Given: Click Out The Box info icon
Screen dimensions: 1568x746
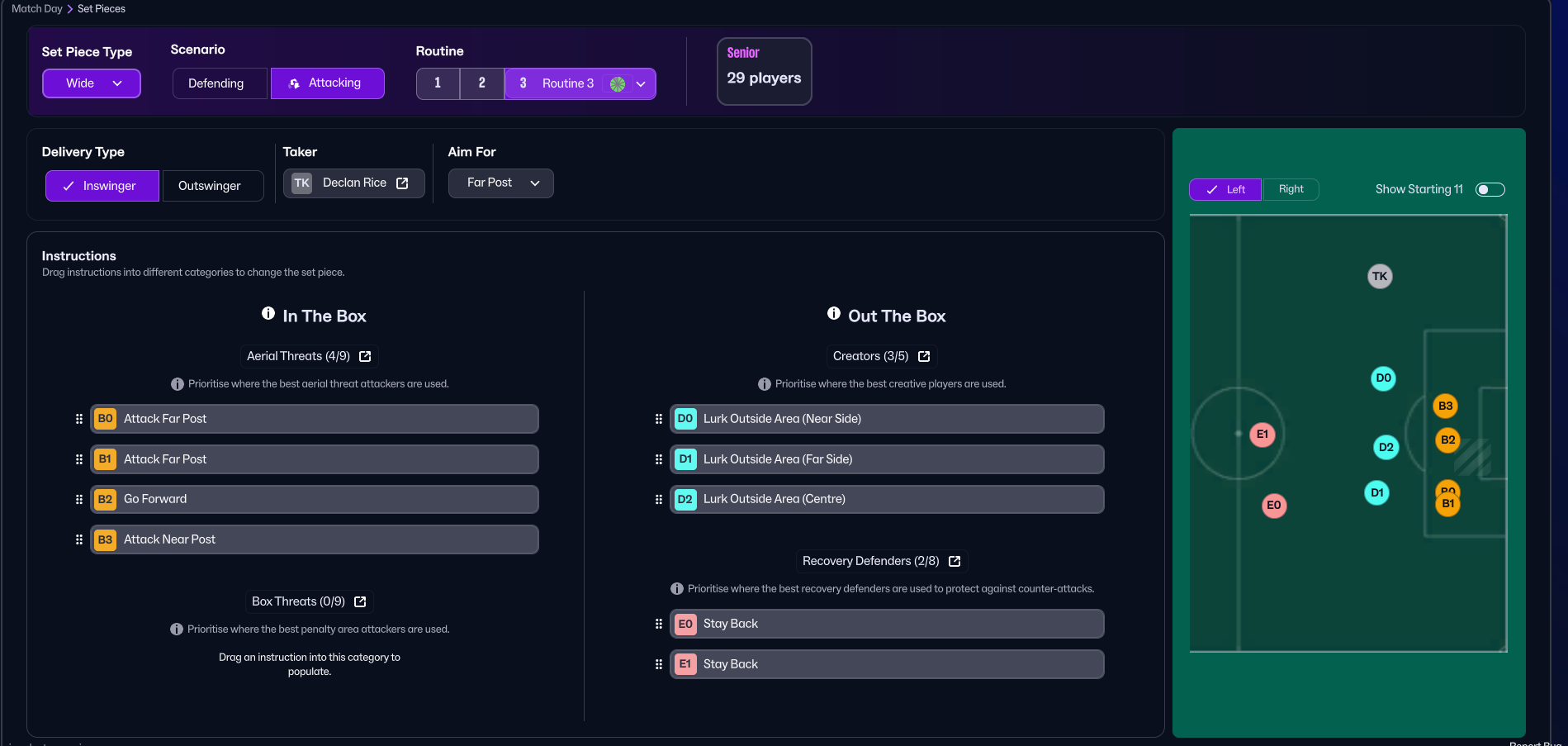Looking at the screenshot, I should pyautogui.click(x=834, y=314).
